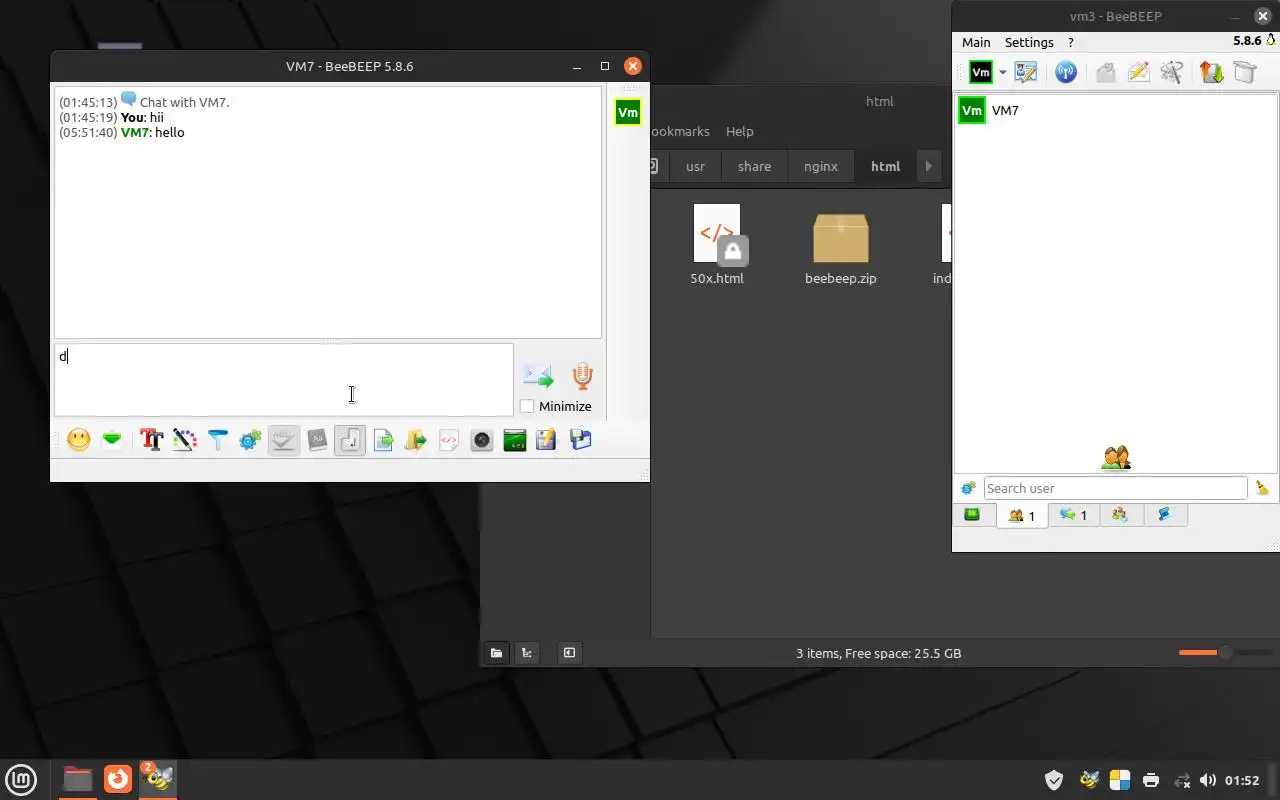Switch to the green screen tab
This screenshot has width=1280, height=800.
[972, 515]
